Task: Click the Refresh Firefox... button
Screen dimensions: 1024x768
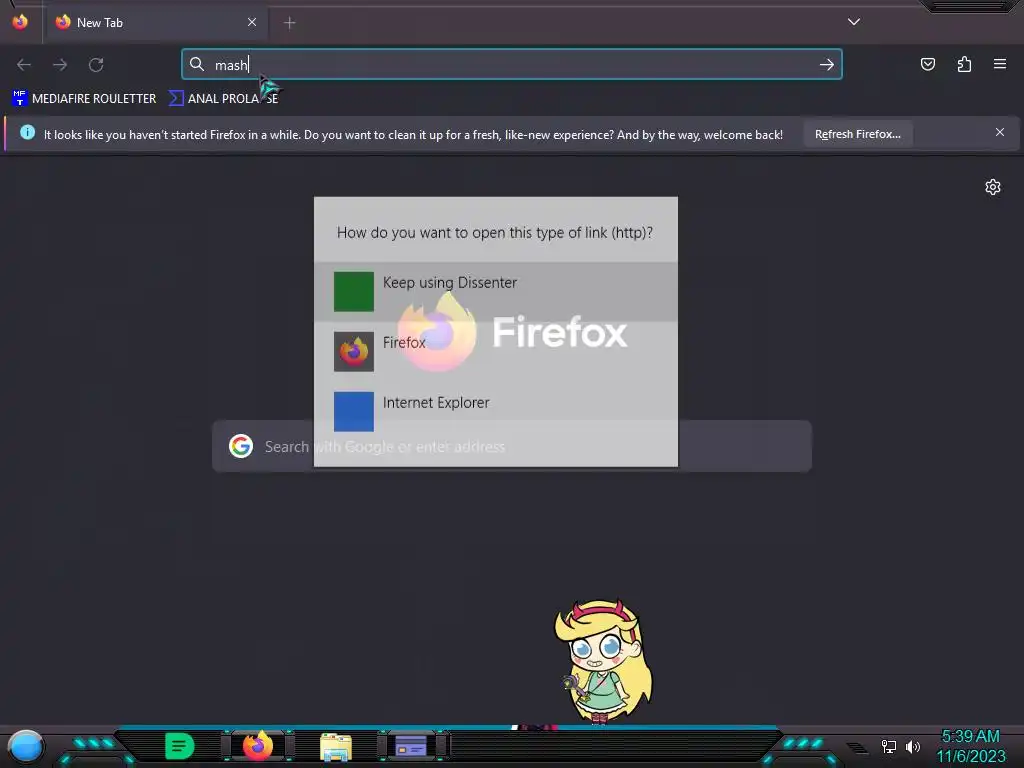Action: (857, 134)
